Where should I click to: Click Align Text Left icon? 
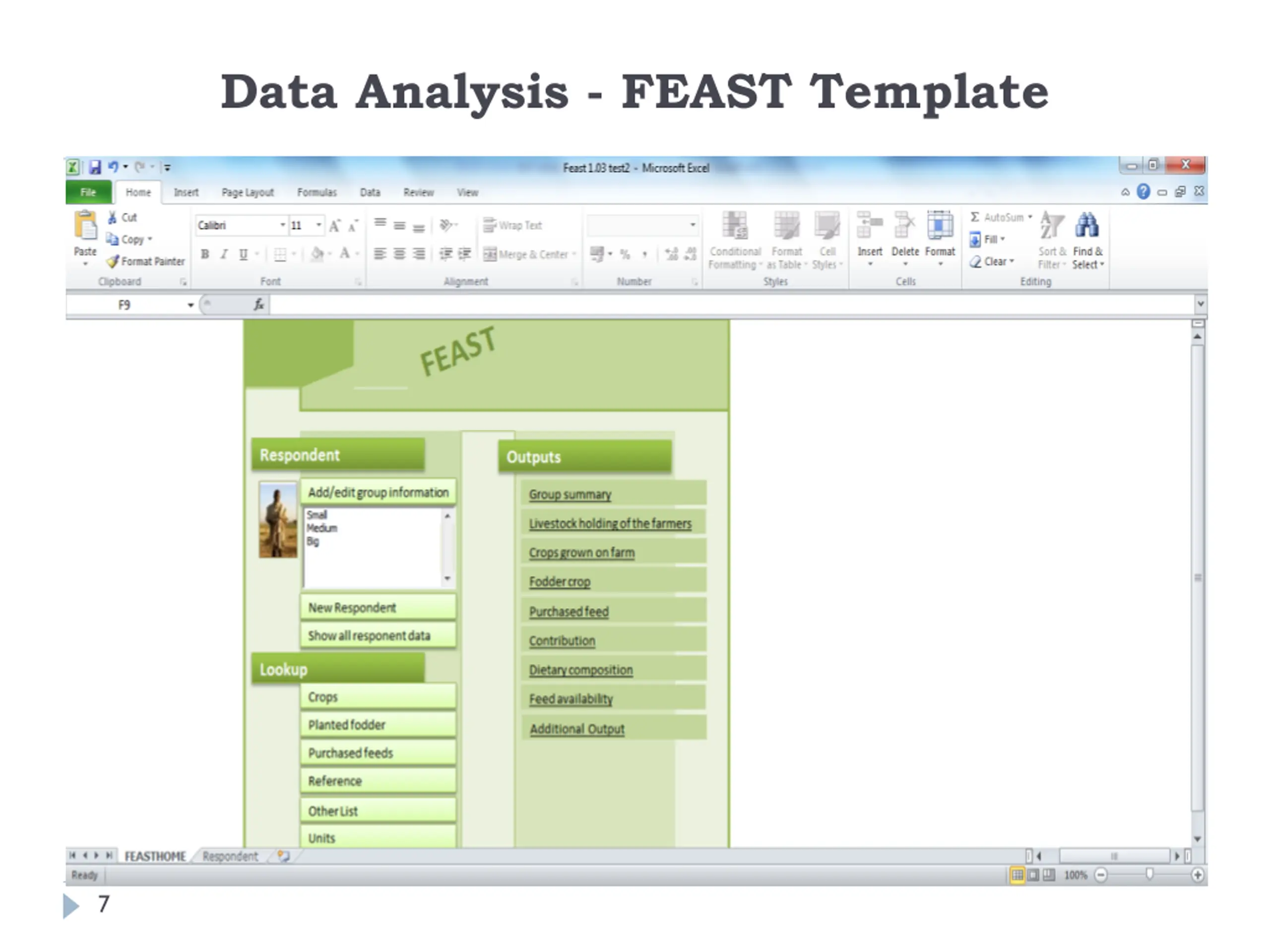(x=380, y=254)
